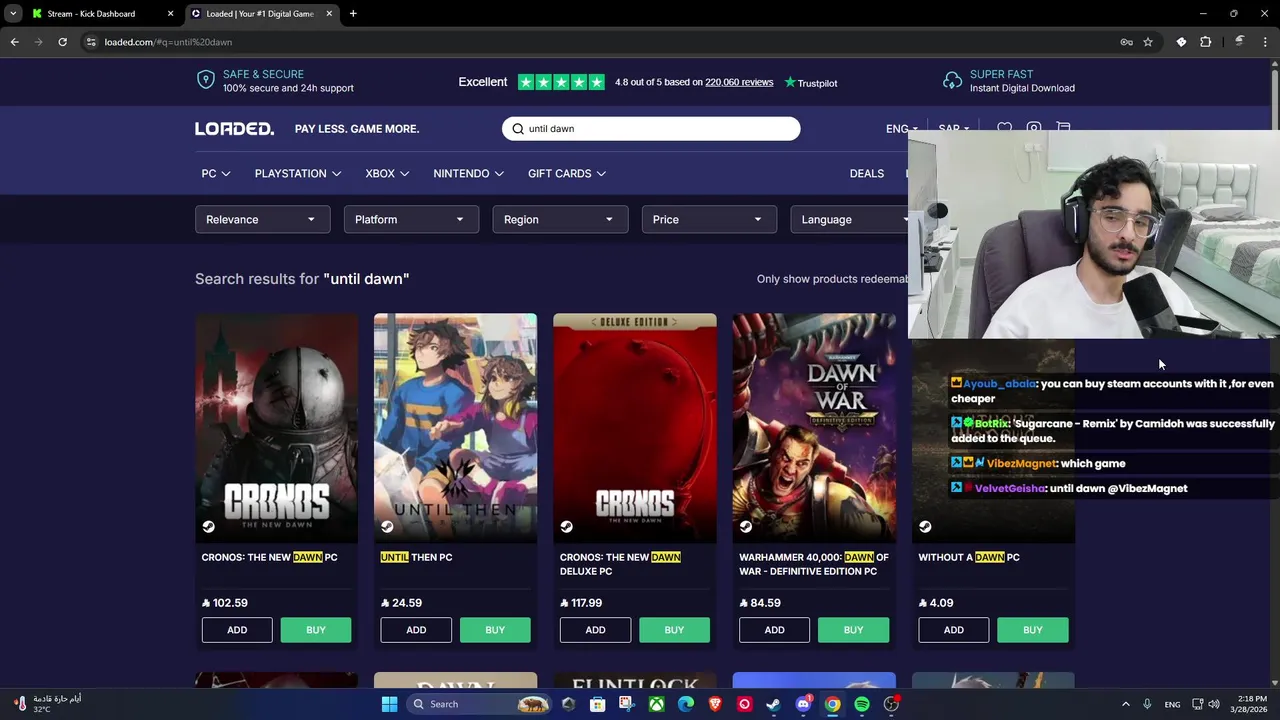Screen dimensions: 1280x720
Task: Add Until Then PC to cart
Action: 416,630
